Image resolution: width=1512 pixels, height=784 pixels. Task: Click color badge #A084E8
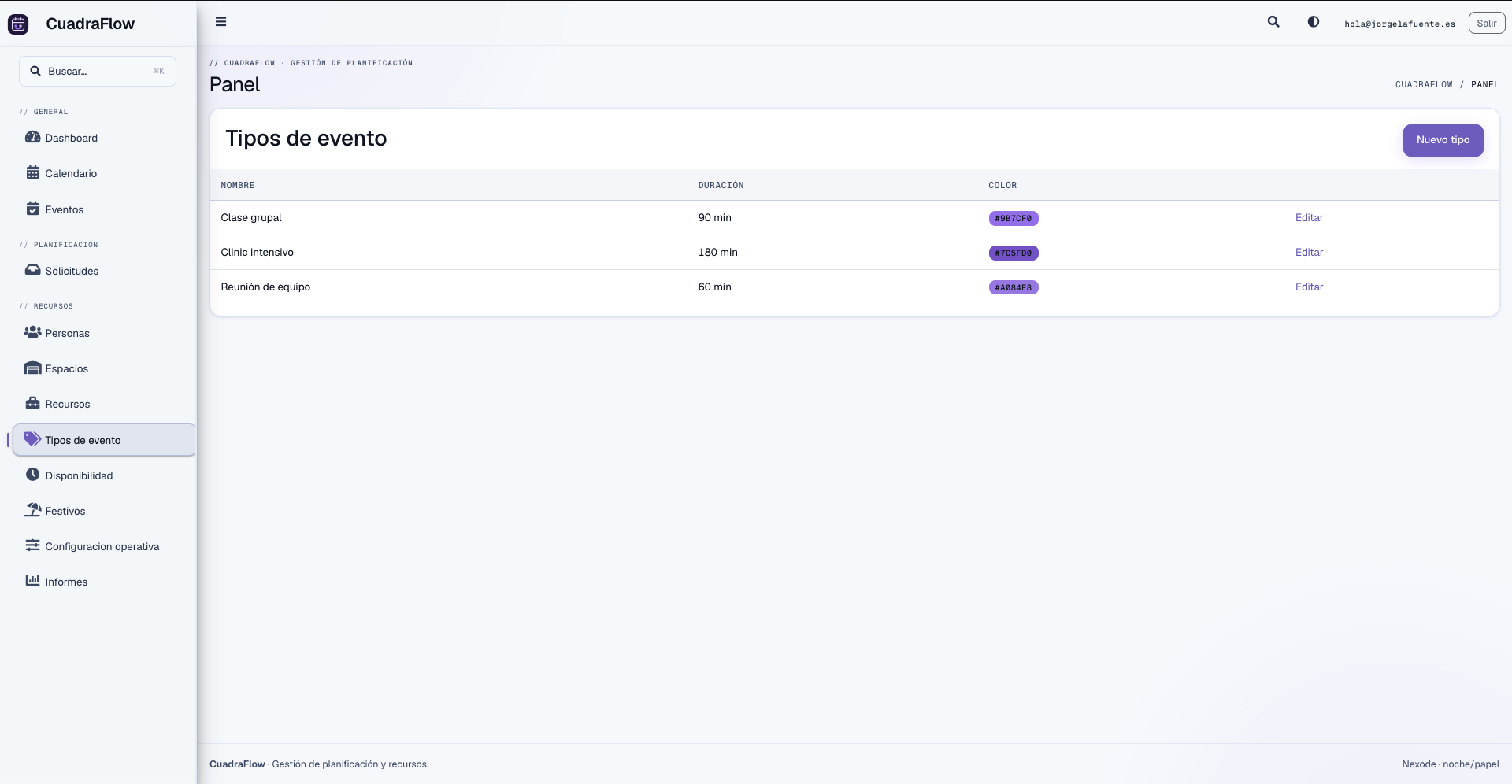(x=1014, y=288)
